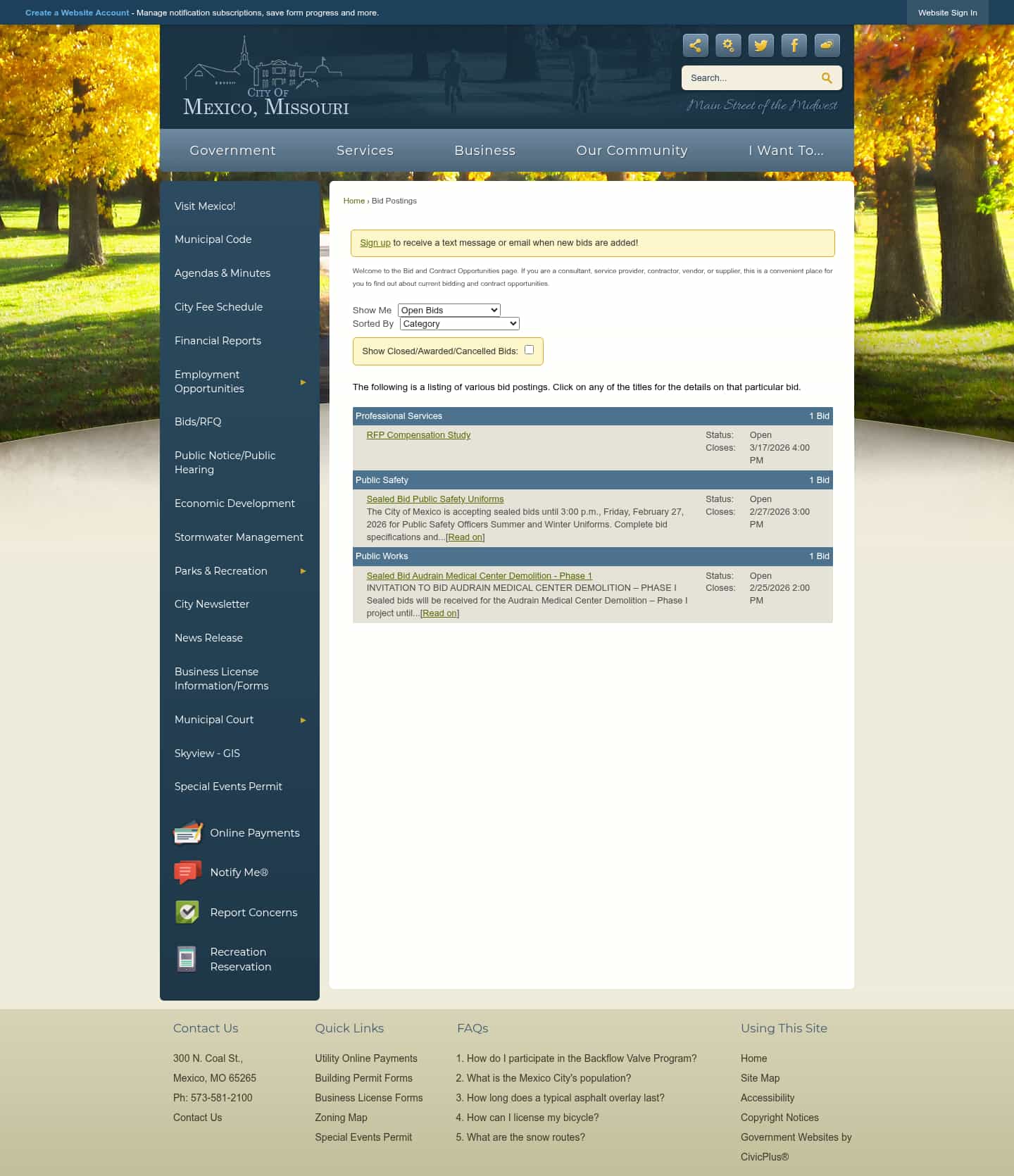The width and height of the screenshot is (1014, 1176).
Task: Open Audrain Medical Center Demolition bid
Action: [x=479, y=576]
